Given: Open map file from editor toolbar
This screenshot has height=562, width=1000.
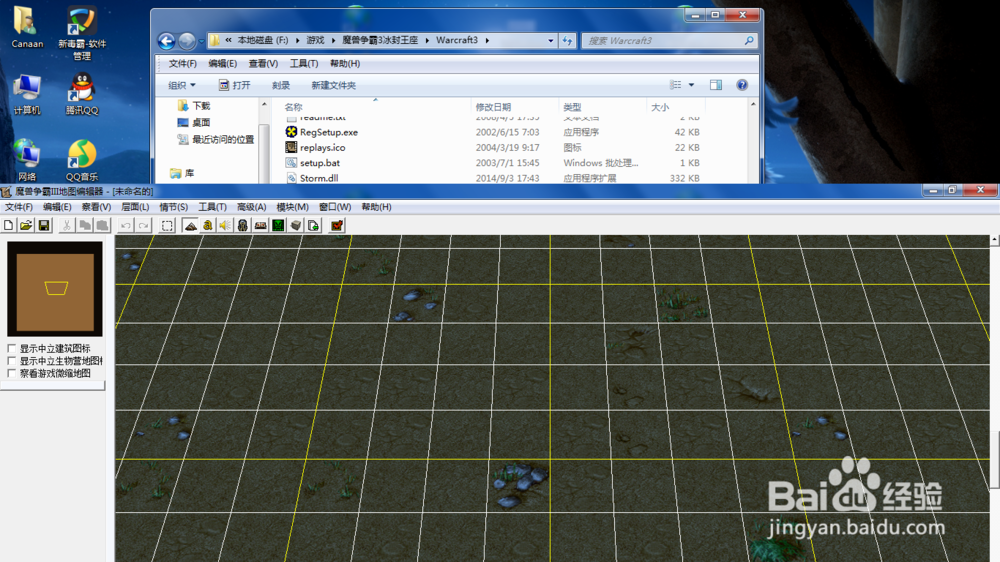Looking at the screenshot, I should (26, 225).
